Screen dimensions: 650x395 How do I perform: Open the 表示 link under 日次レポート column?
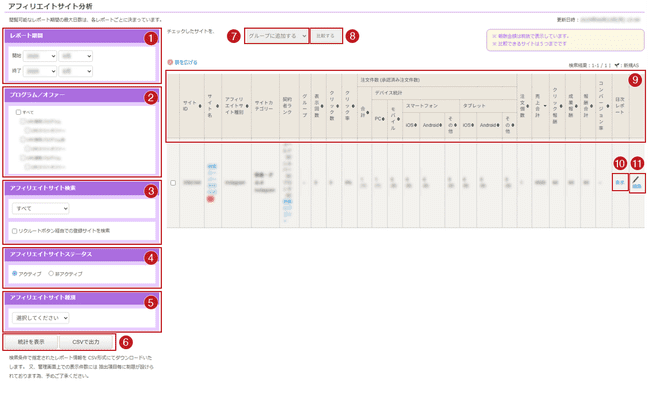[620, 182]
